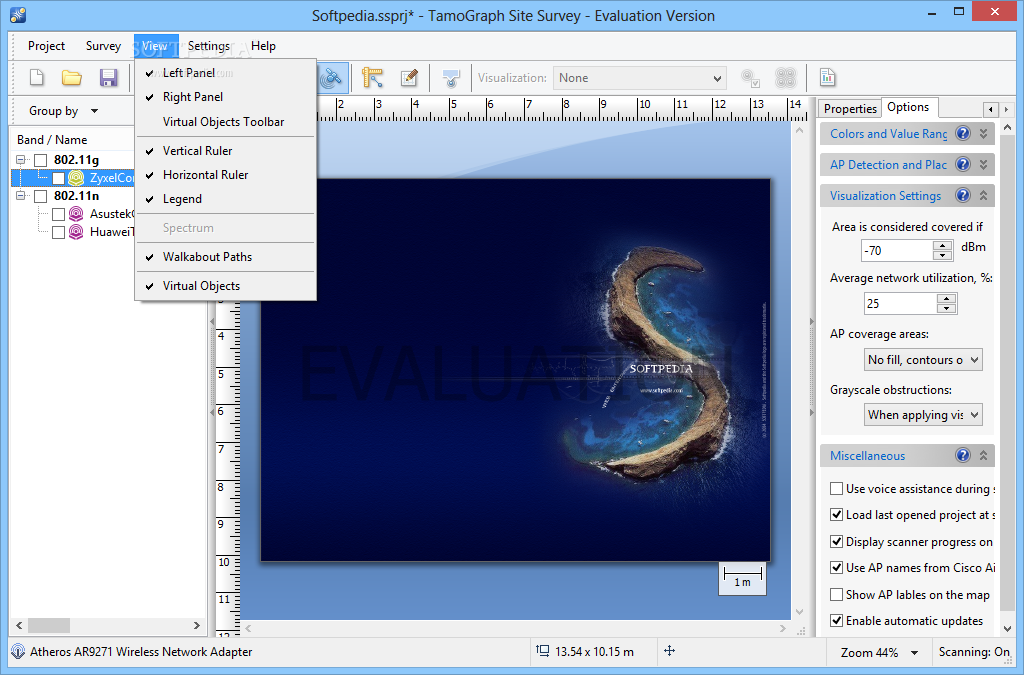
Task: Toggle Left Panel in View menu
Action: pos(225,72)
